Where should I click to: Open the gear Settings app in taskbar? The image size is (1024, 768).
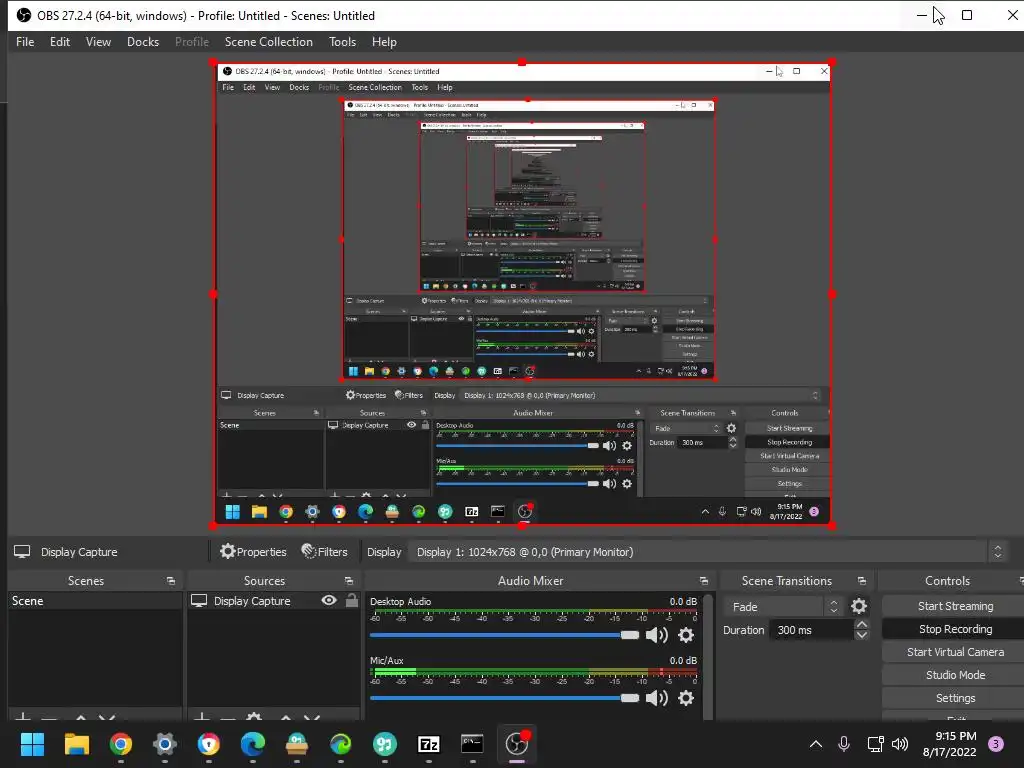[165, 744]
